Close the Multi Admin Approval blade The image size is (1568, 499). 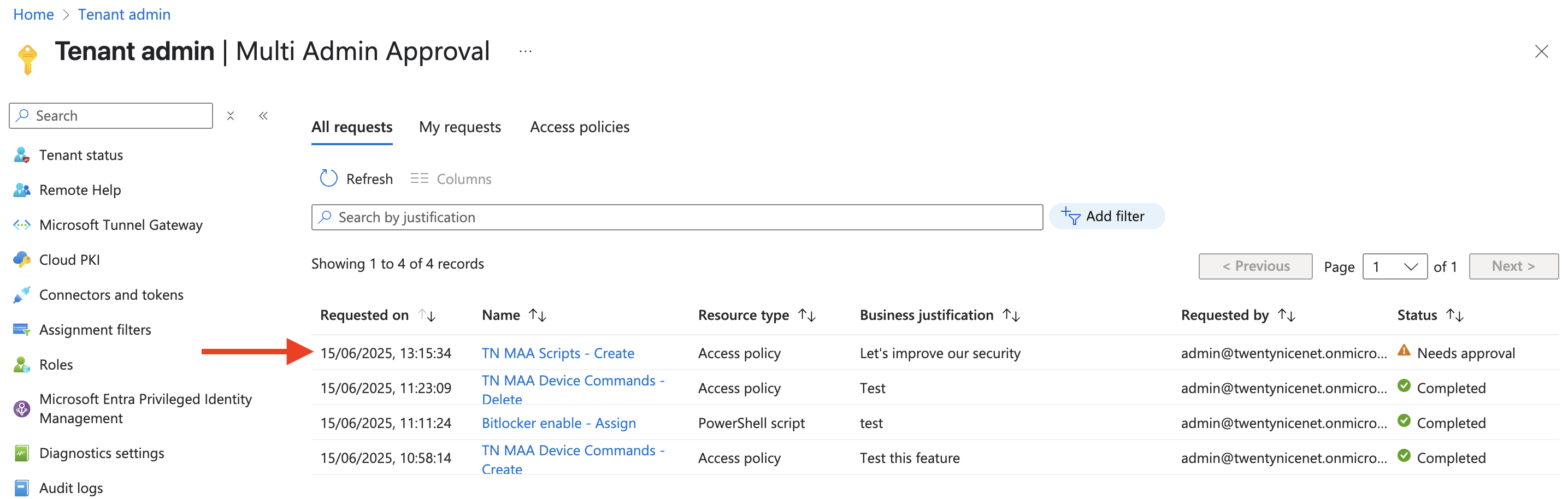tap(1541, 52)
